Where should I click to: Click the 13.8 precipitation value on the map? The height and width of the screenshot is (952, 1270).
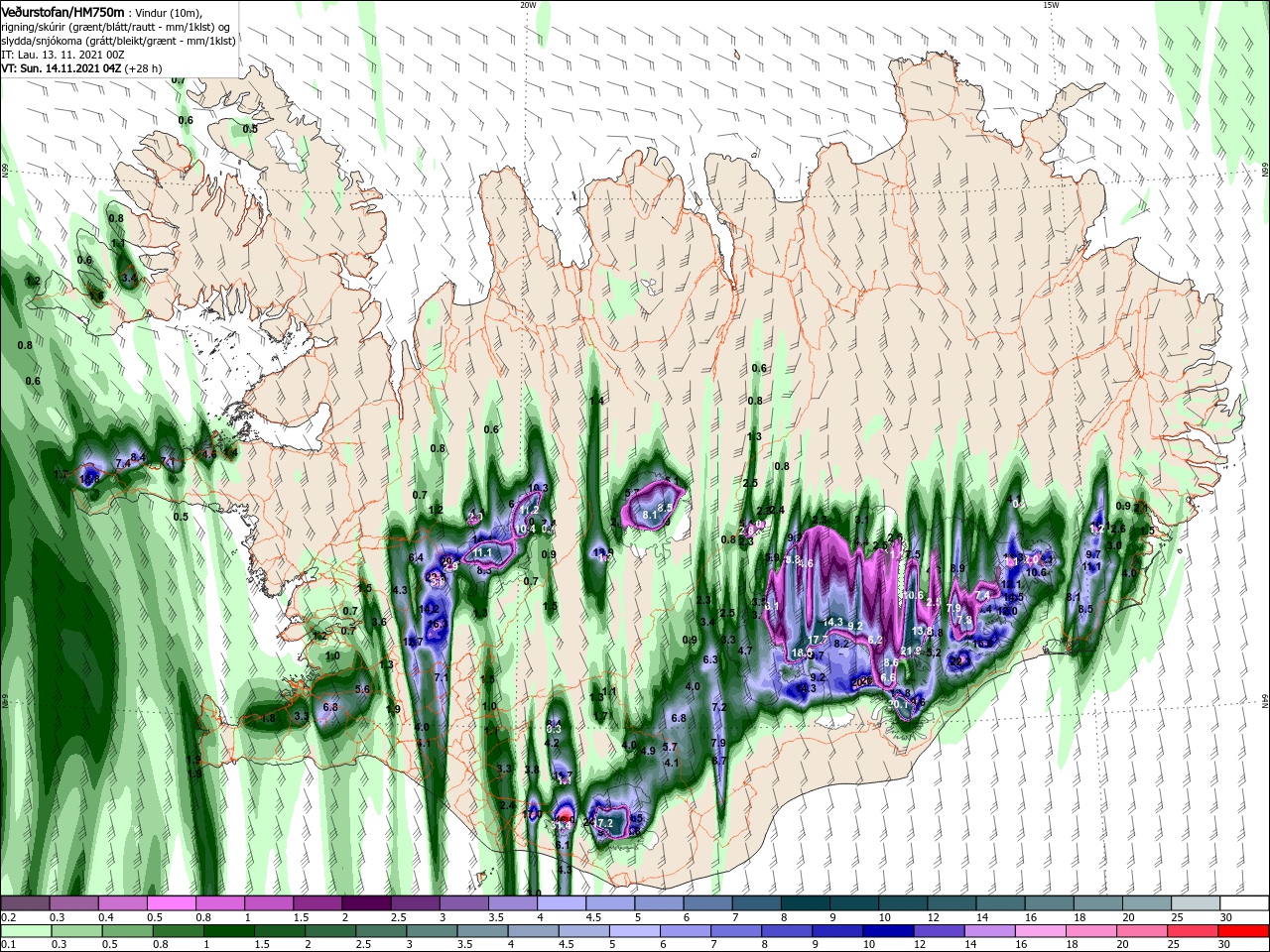[923, 631]
